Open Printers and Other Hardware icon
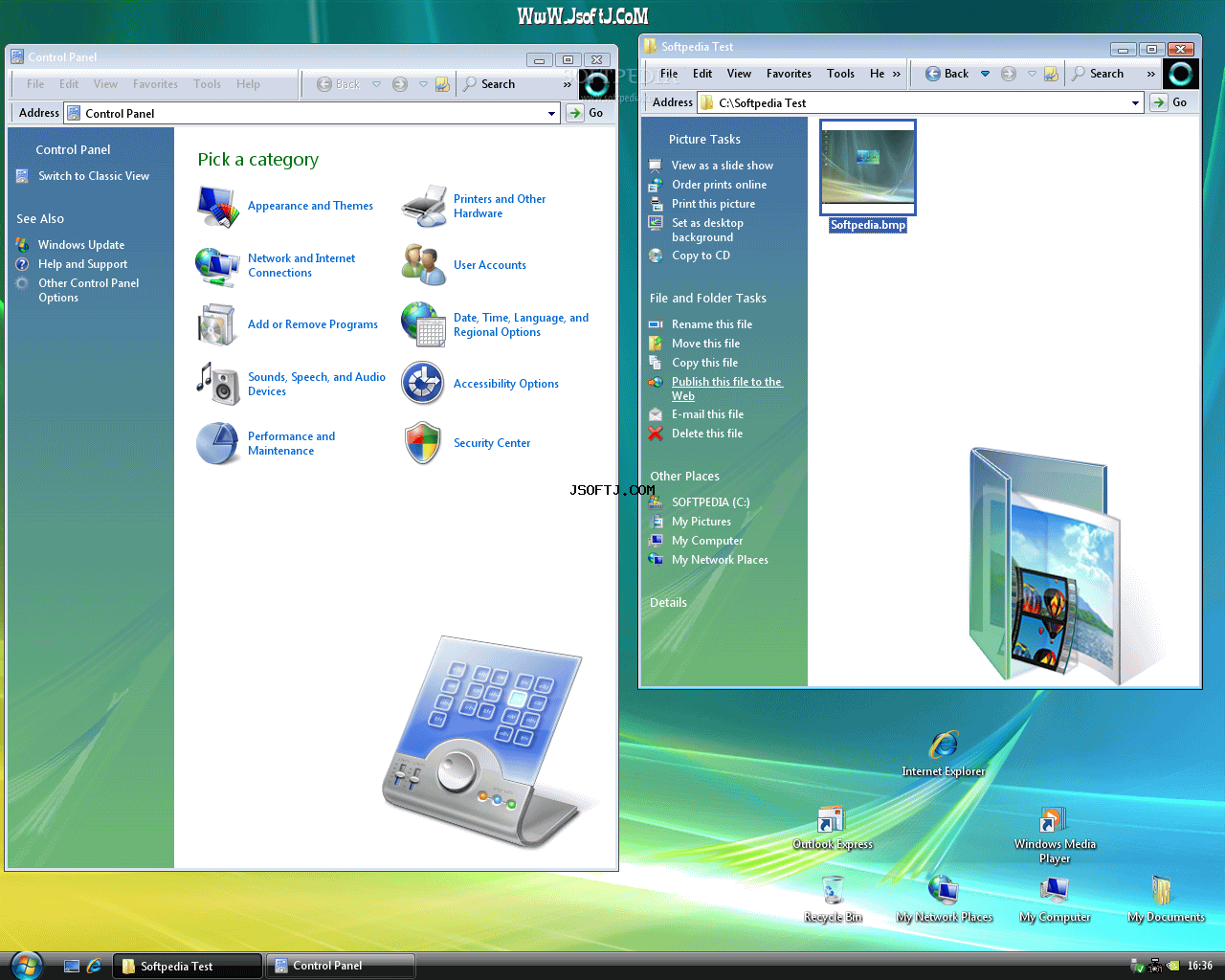The width and height of the screenshot is (1225, 980). 424,206
